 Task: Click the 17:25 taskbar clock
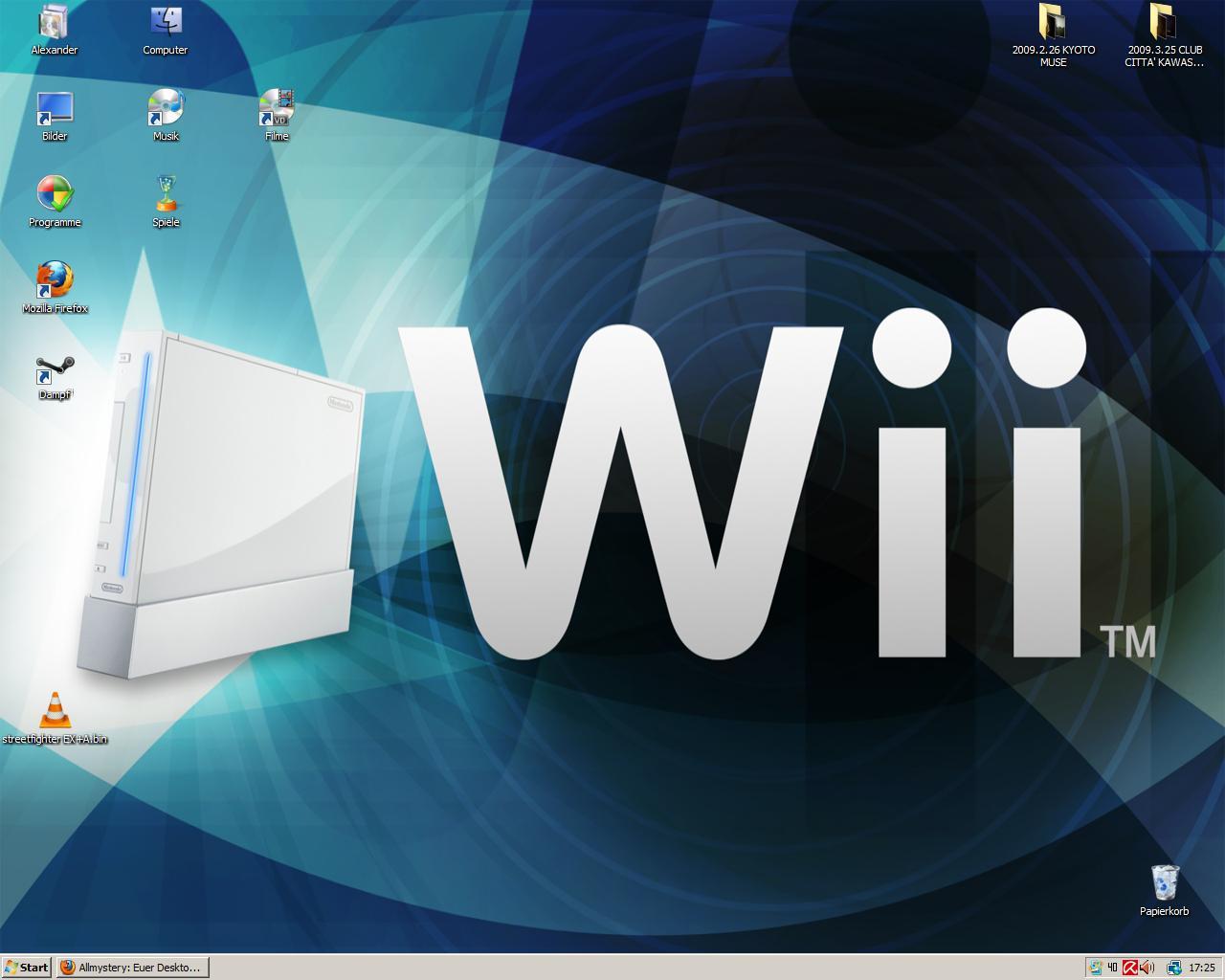point(1202,968)
